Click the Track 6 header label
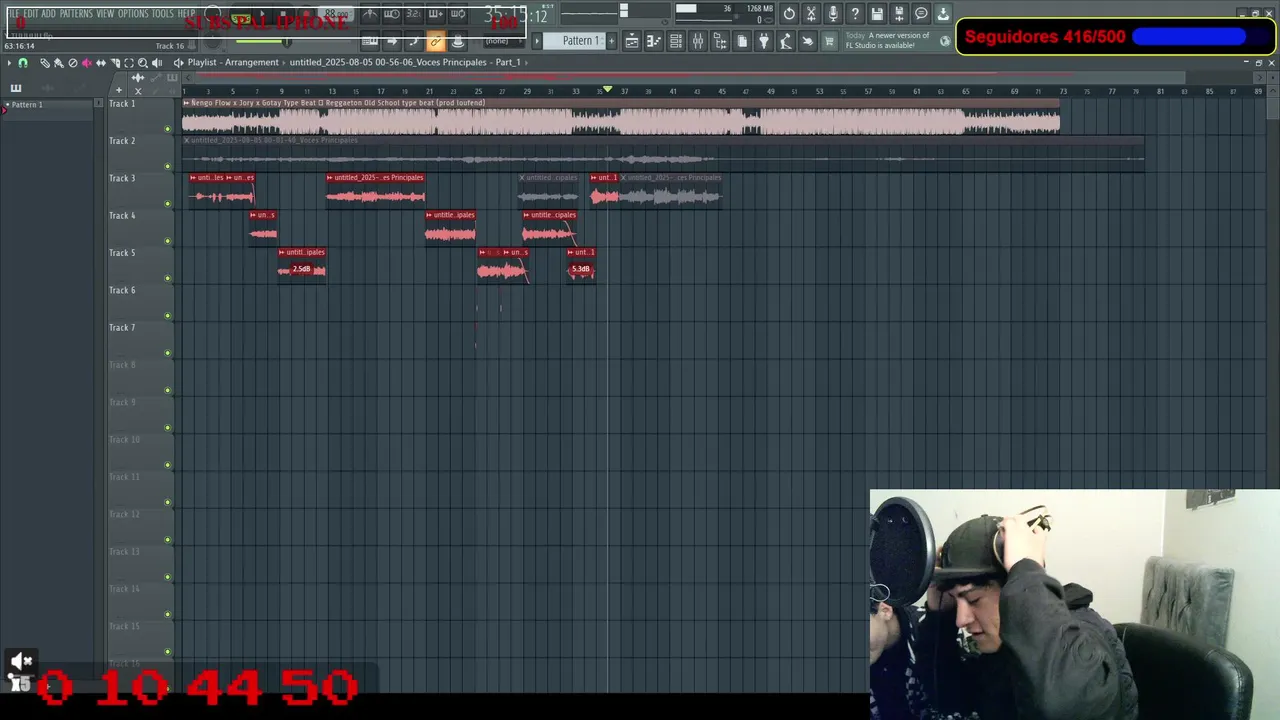 [x=122, y=290]
